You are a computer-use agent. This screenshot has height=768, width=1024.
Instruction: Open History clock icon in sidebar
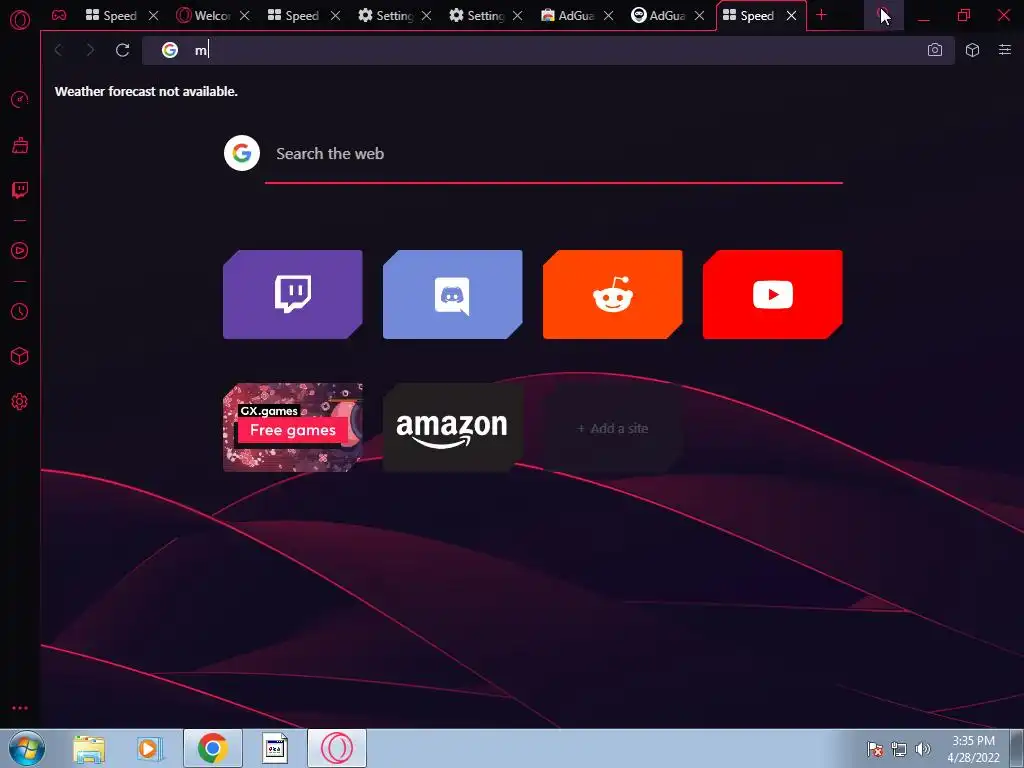(20, 312)
